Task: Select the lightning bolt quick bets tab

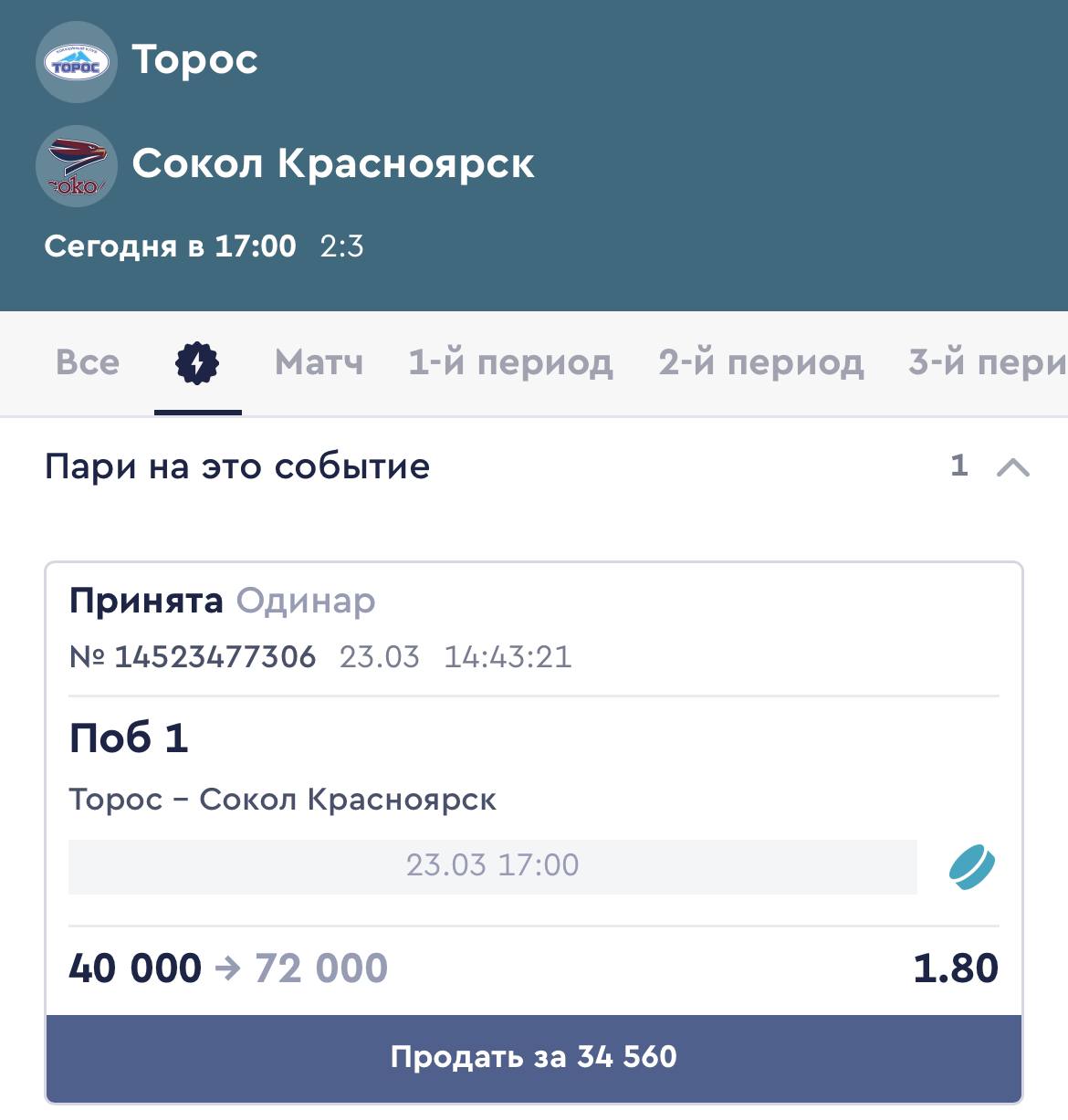Action: pyautogui.click(x=197, y=363)
